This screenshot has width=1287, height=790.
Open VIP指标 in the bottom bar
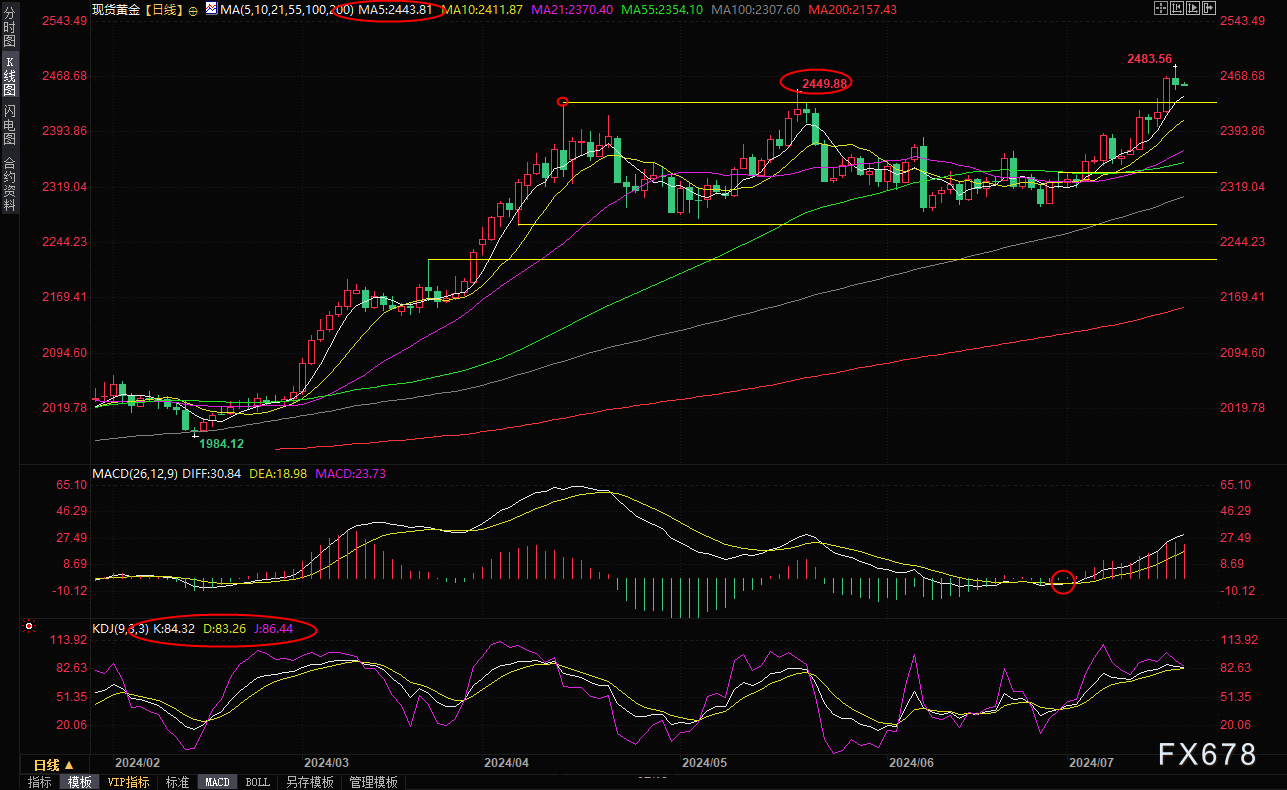(x=128, y=782)
